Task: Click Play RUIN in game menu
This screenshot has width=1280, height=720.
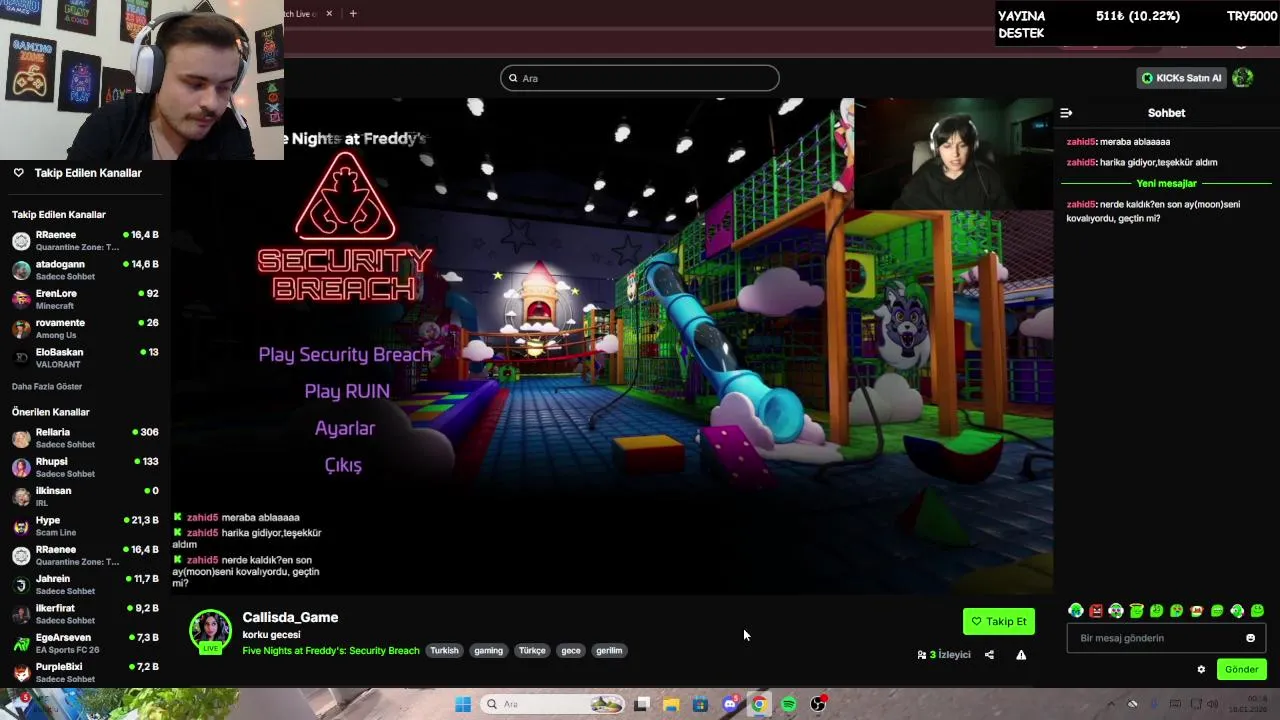Action: (347, 391)
